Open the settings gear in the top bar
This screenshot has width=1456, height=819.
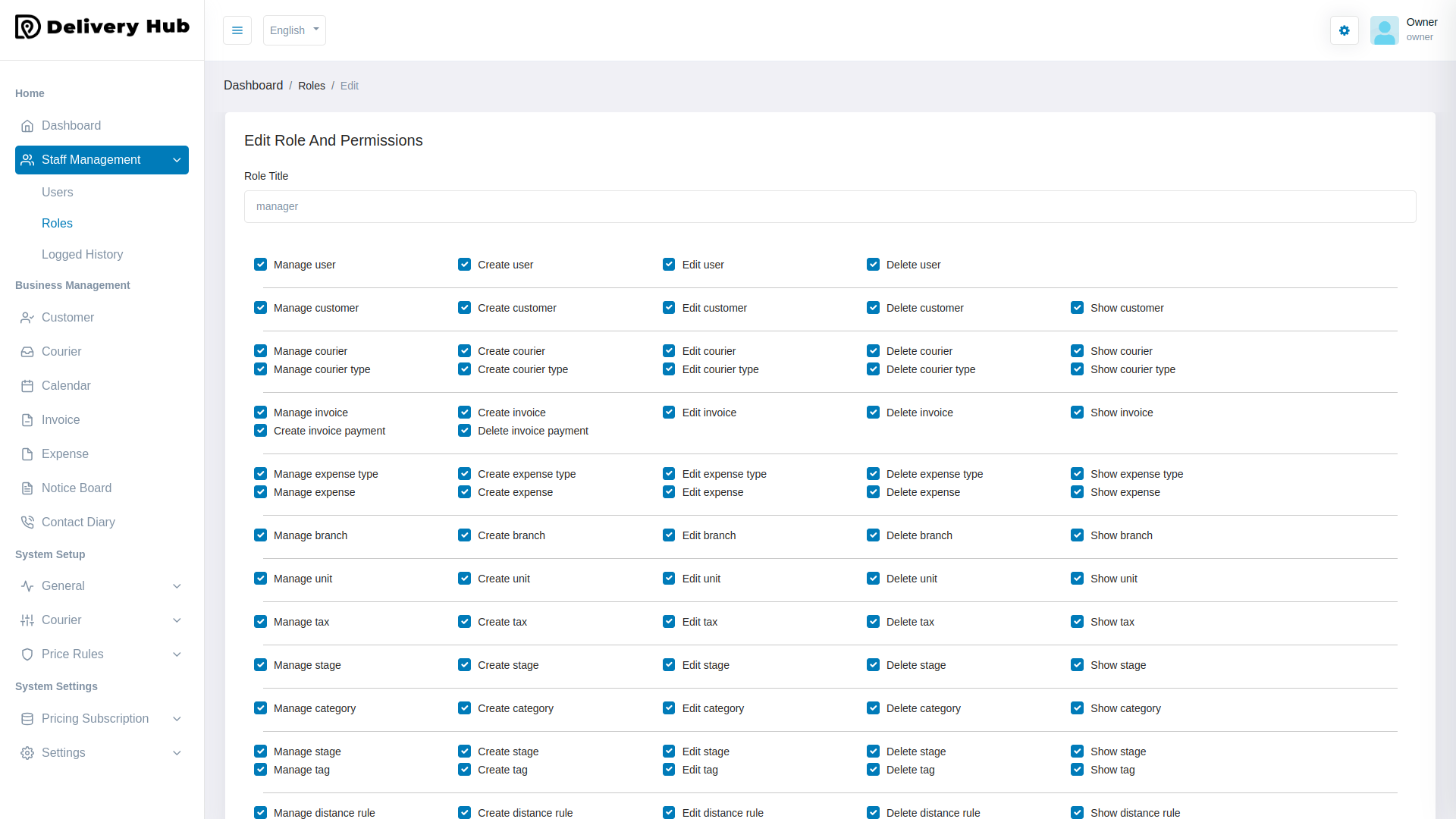(x=1344, y=30)
